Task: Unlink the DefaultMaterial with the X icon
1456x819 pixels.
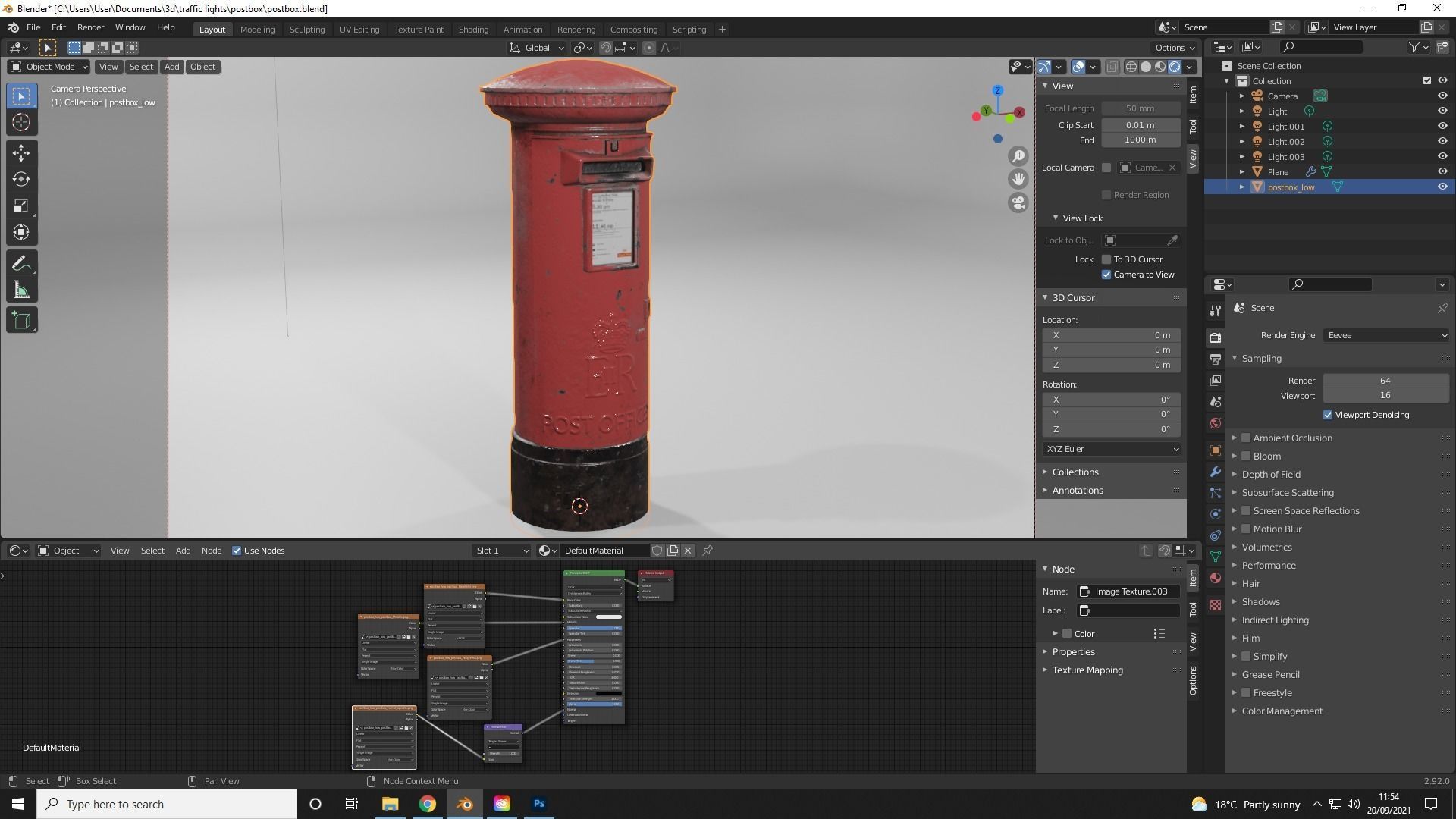Action: click(688, 551)
